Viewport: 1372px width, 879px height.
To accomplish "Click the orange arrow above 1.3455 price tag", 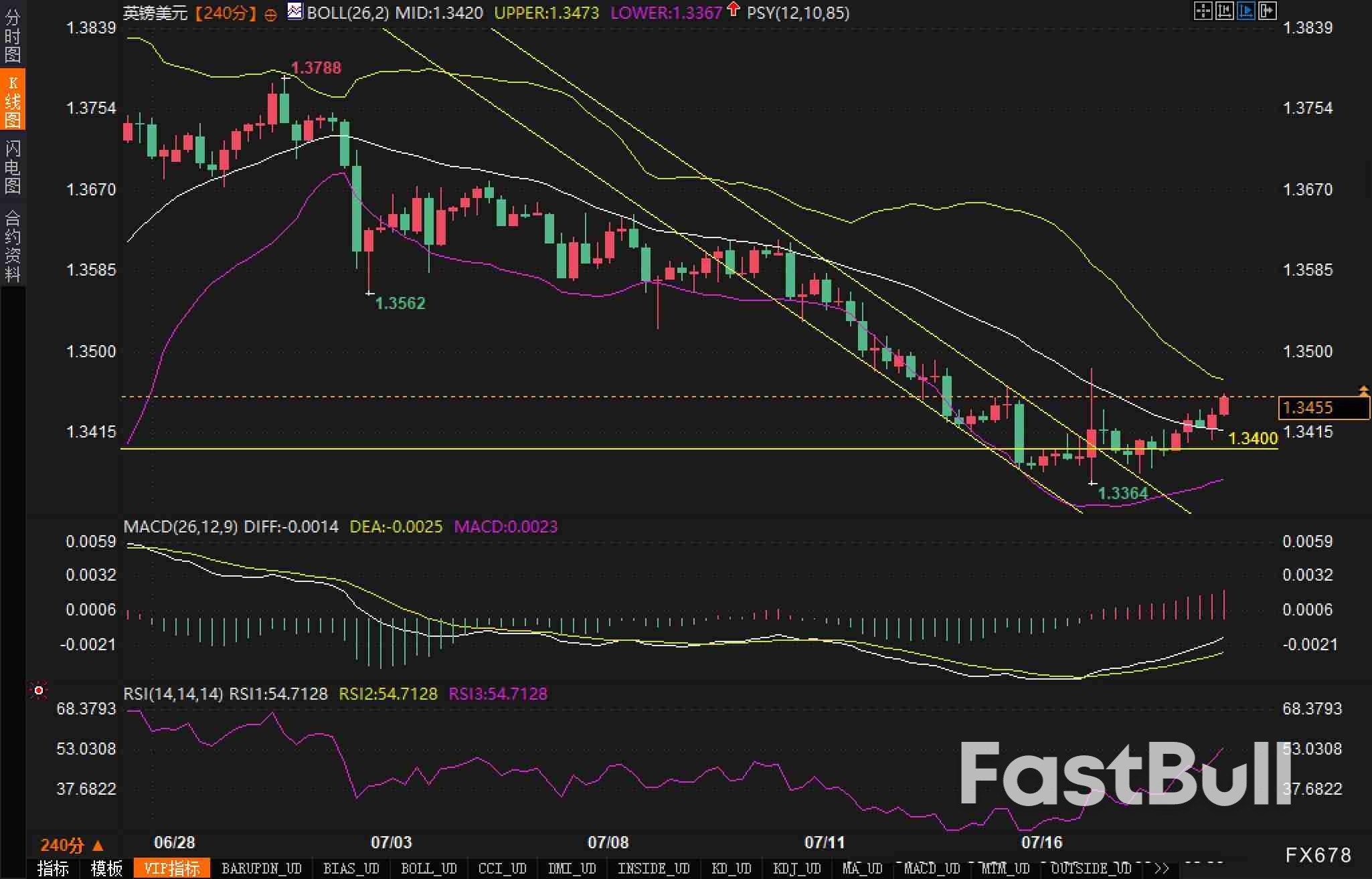I will click(1363, 389).
